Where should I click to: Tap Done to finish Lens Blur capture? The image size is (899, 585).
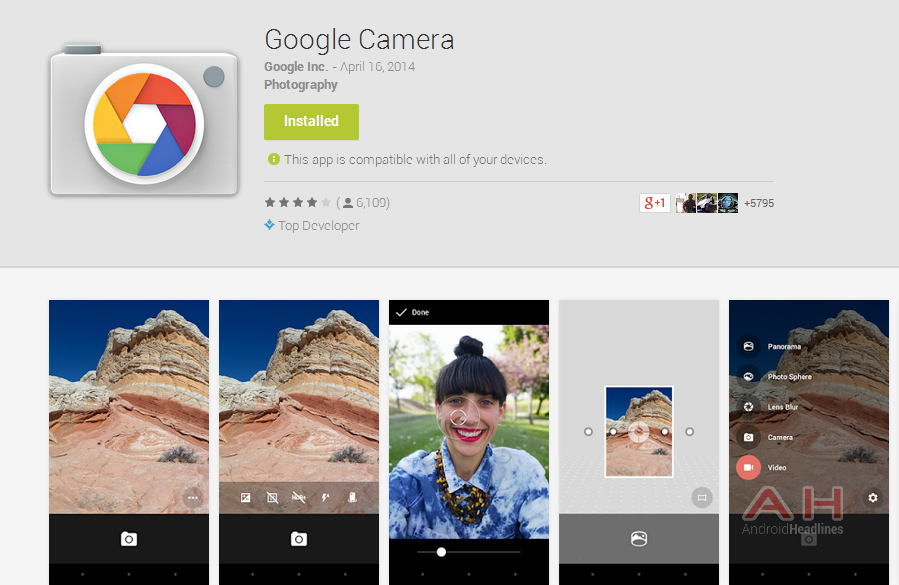point(411,311)
